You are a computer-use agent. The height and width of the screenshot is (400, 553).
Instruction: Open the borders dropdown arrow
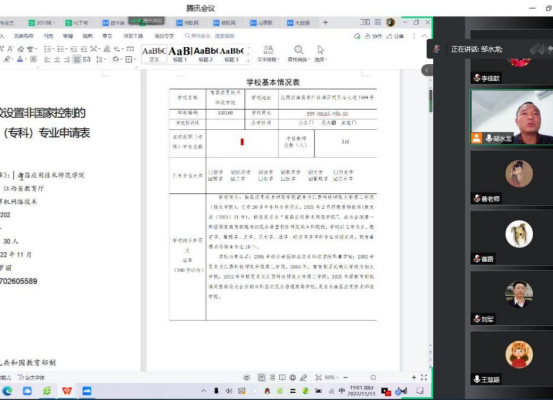134,59
